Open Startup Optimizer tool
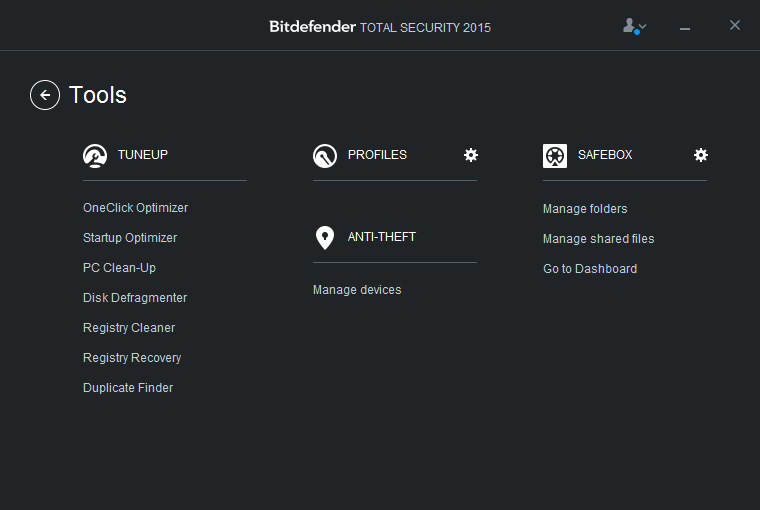This screenshot has height=510, width=760. (x=130, y=238)
